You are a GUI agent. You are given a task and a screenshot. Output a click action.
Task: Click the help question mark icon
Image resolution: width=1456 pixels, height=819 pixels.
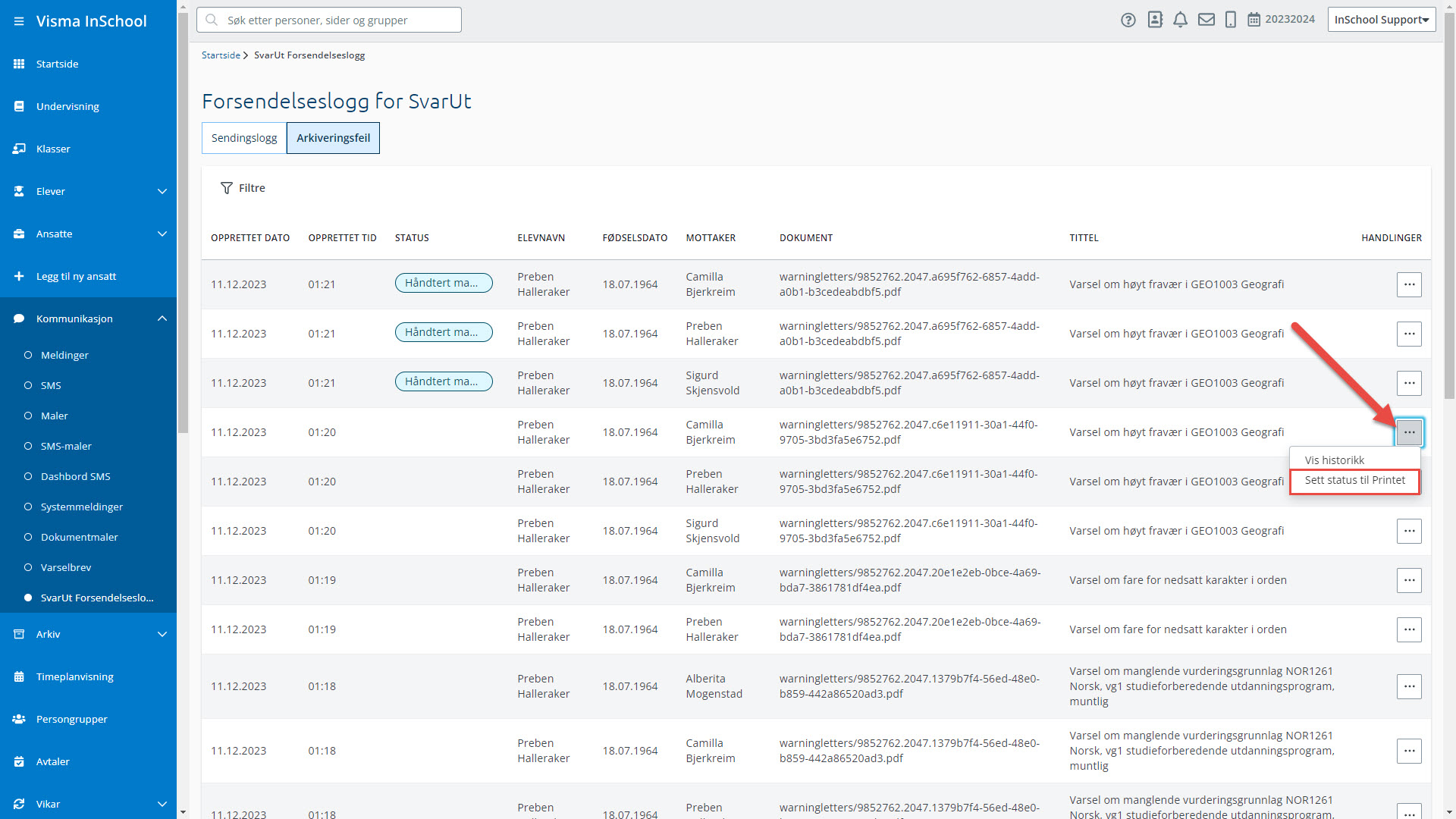click(1128, 20)
